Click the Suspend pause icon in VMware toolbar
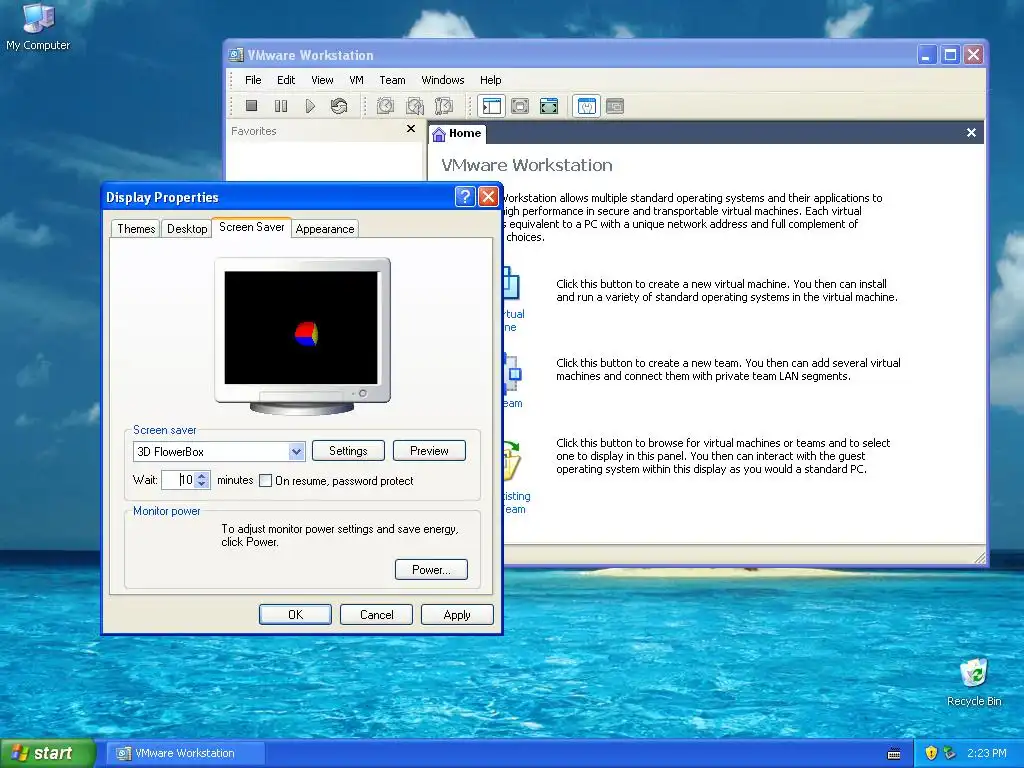1024x768 pixels. click(281, 105)
